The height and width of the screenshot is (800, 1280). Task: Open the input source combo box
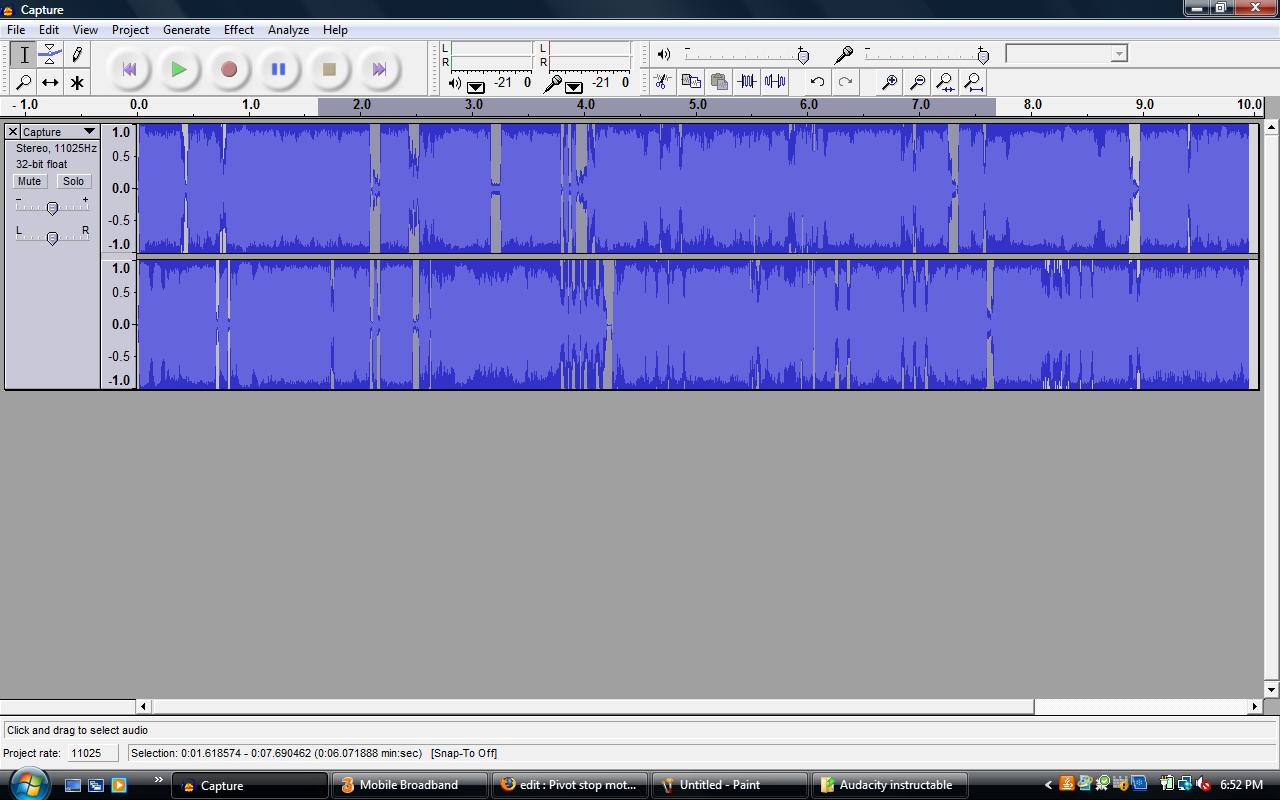point(1066,54)
